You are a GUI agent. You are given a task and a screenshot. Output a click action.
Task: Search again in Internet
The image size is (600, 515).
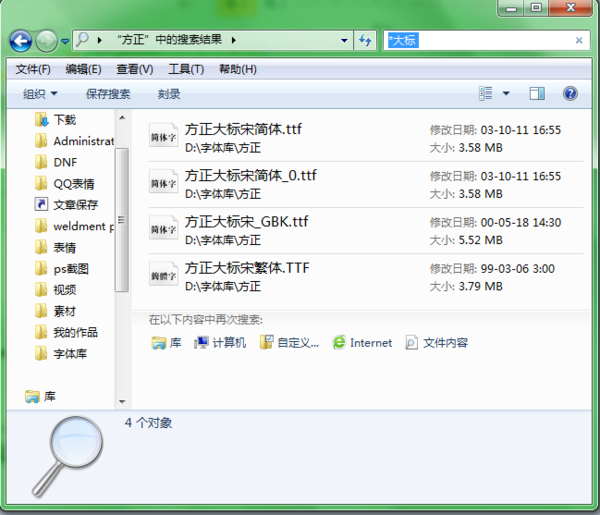[x=362, y=342]
